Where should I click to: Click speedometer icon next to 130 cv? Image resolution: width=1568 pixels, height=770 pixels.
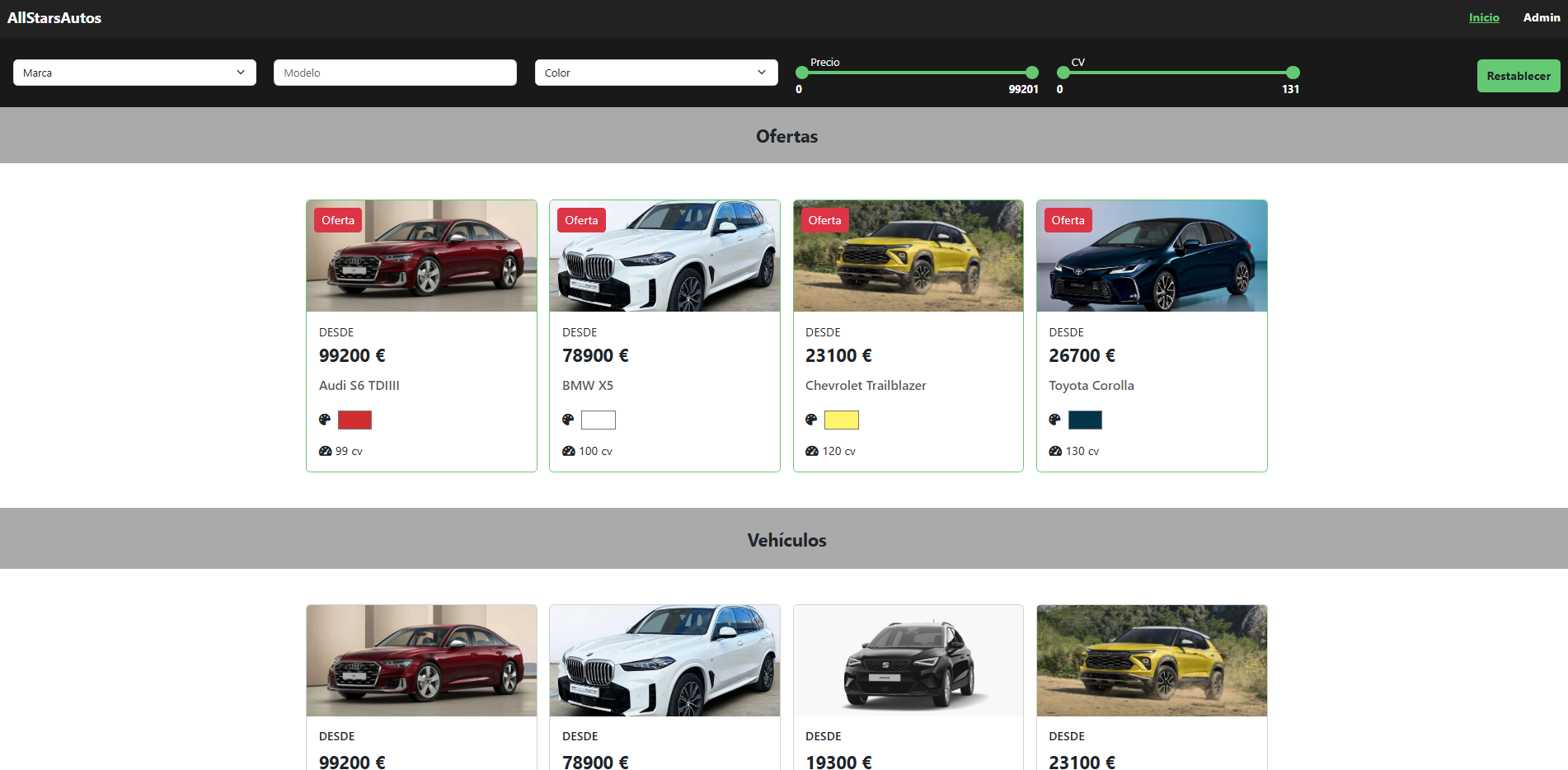tap(1055, 451)
